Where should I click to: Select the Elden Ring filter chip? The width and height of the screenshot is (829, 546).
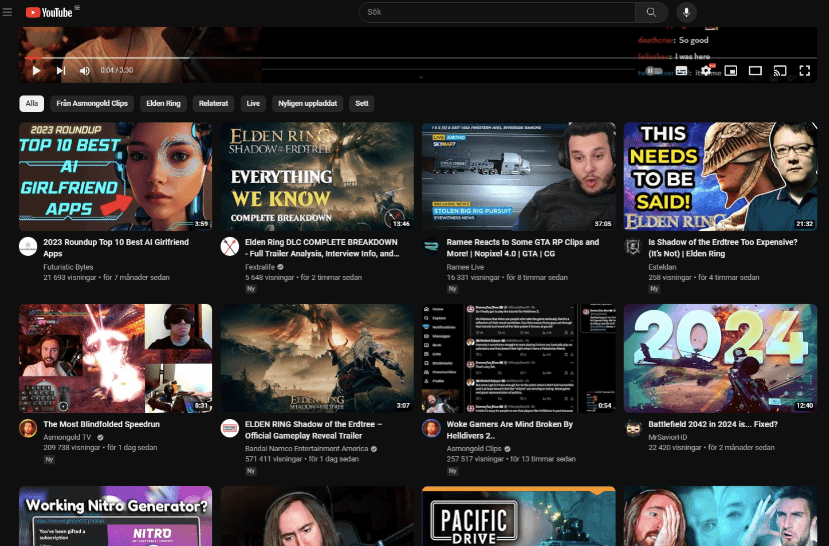(x=163, y=104)
